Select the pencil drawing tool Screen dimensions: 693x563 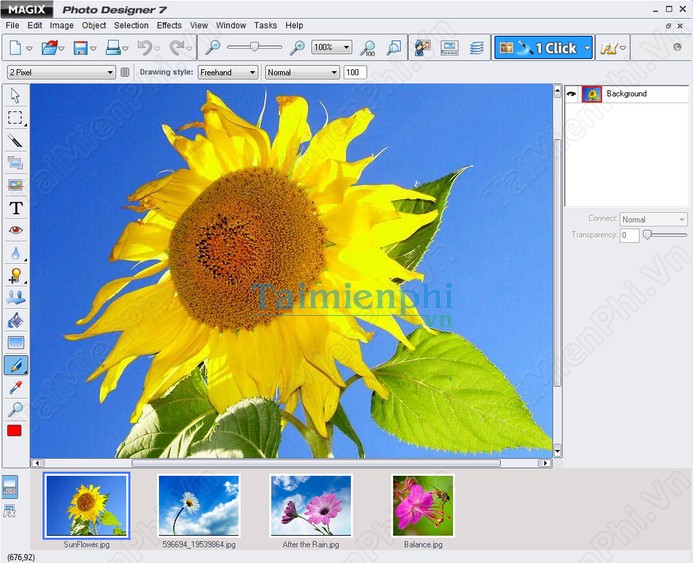click(x=15, y=365)
